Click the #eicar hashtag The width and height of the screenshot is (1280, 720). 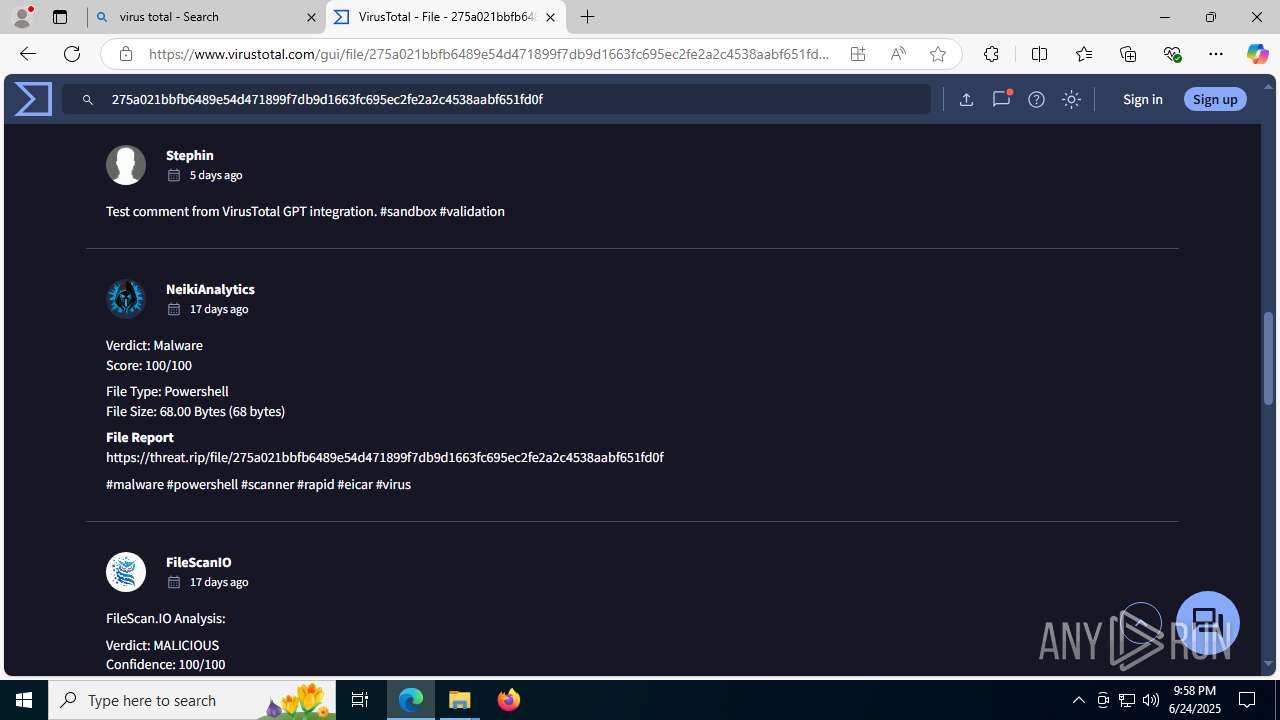[x=355, y=484]
